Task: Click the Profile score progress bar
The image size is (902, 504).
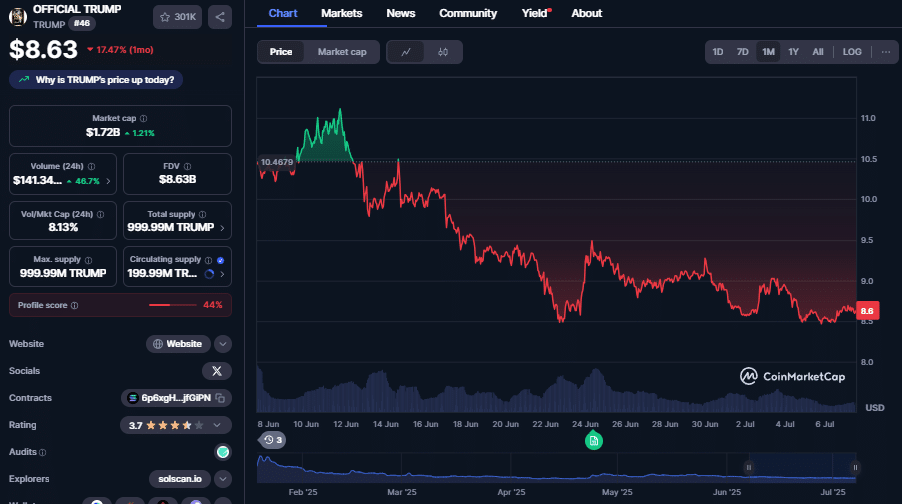Action: (x=173, y=306)
